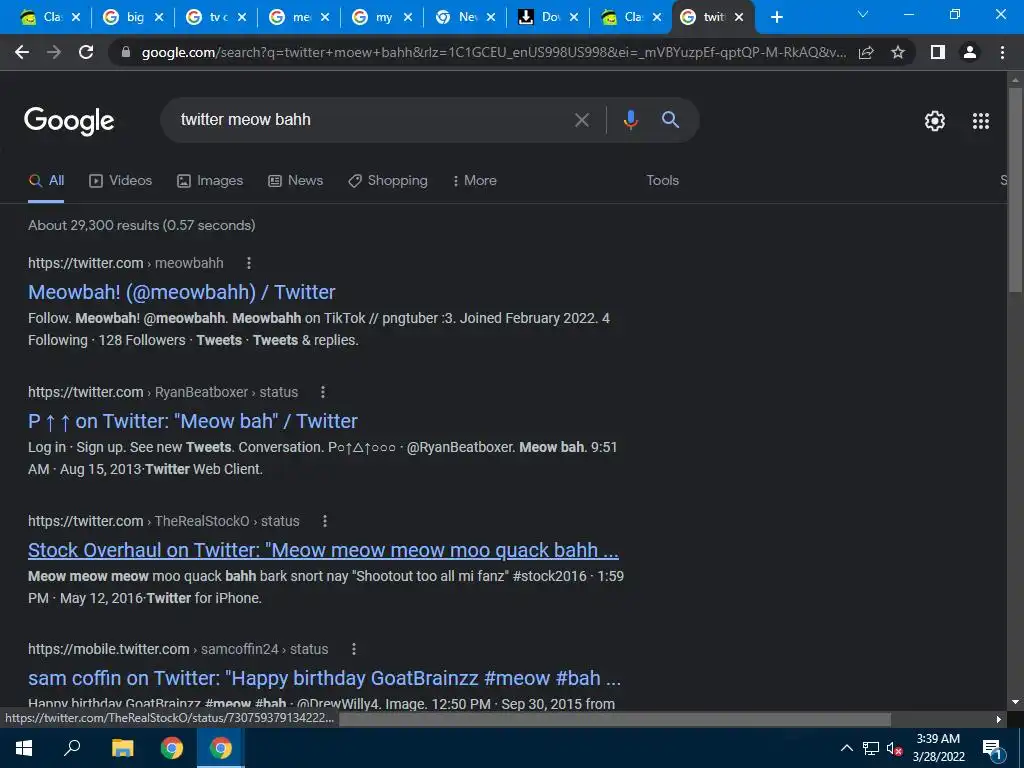Screen dimensions: 1024x768
Task: Open Google quick settings gear
Action: coord(935,121)
